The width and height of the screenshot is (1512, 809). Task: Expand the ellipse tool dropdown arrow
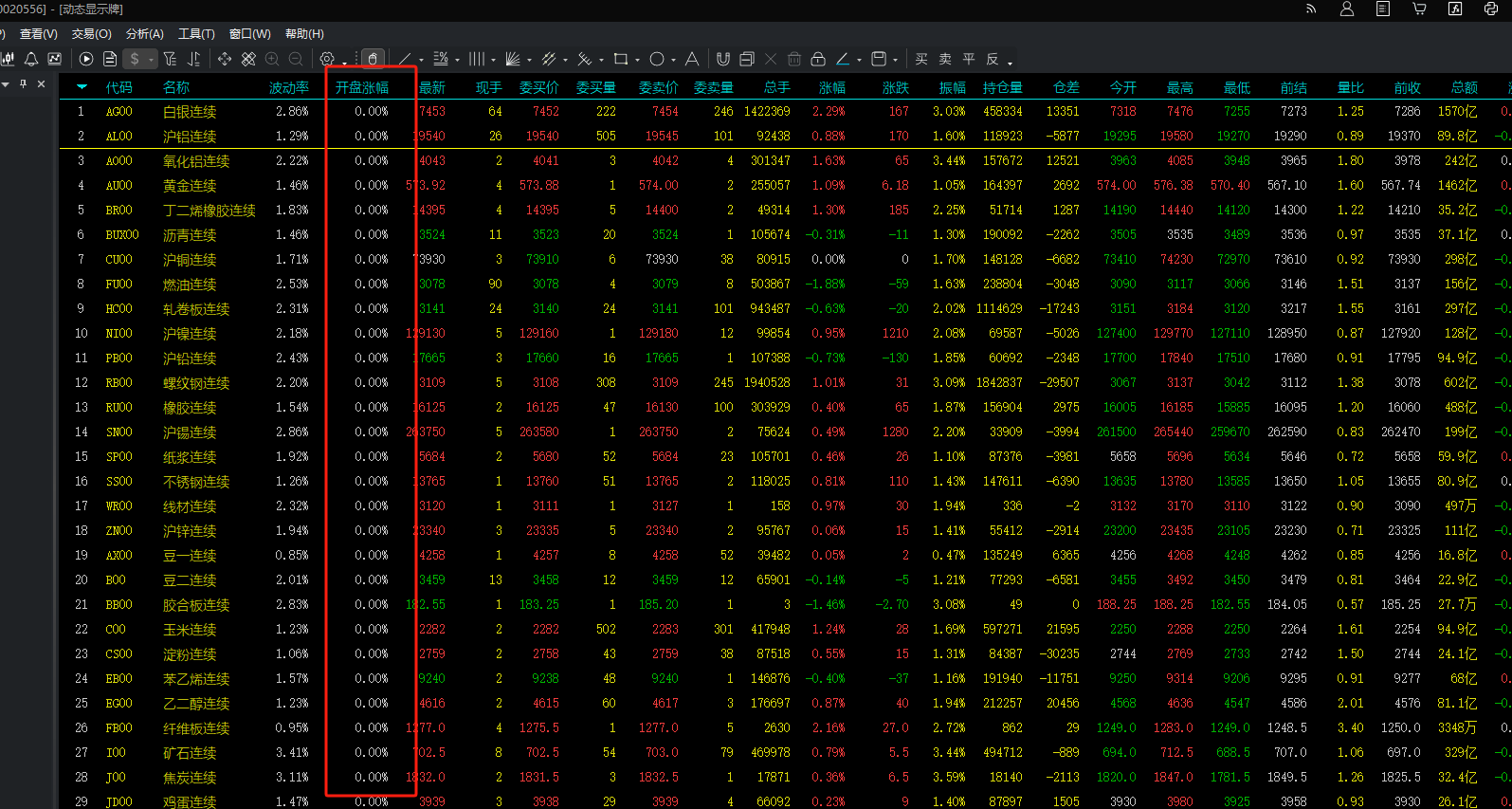click(x=673, y=61)
